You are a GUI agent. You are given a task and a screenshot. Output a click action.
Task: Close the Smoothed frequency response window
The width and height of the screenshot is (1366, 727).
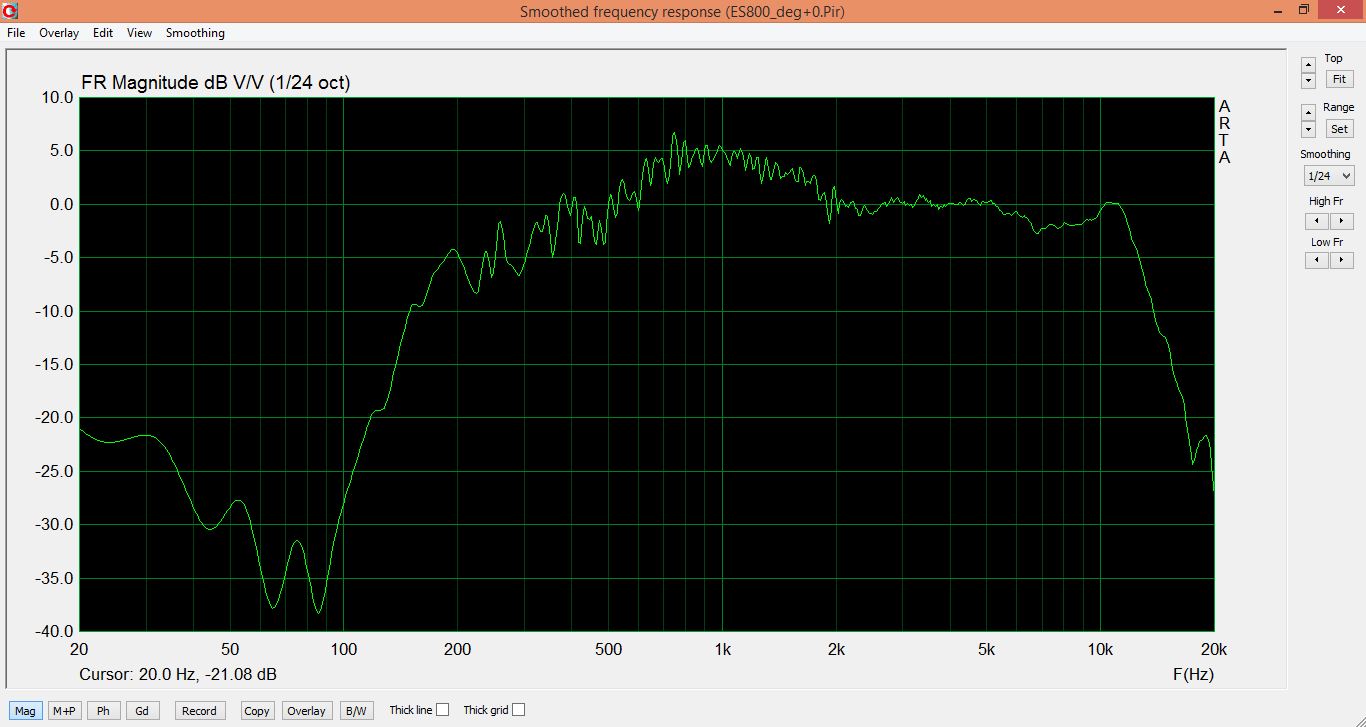(x=1340, y=10)
